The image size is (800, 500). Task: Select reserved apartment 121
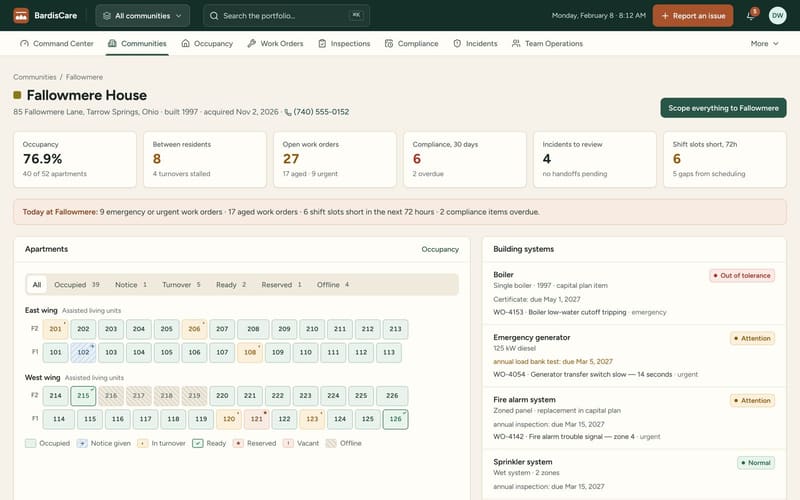click(x=257, y=419)
